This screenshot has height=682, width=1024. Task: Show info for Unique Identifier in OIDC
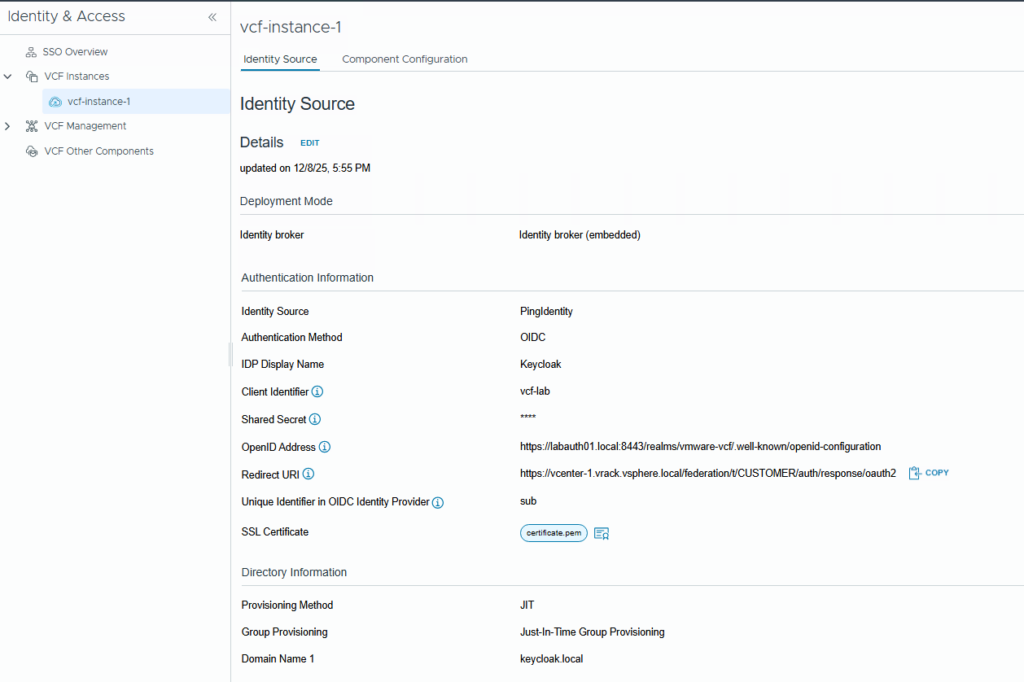tap(438, 502)
